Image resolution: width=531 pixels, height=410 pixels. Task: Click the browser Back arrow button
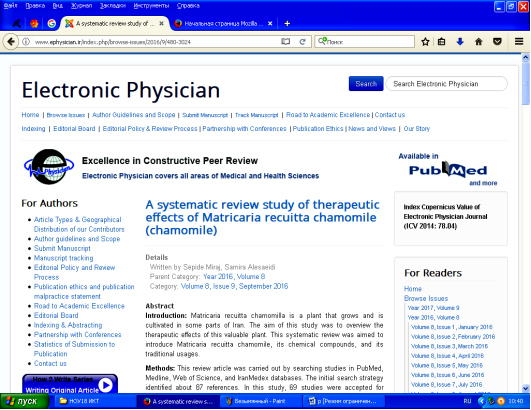[x=10, y=42]
